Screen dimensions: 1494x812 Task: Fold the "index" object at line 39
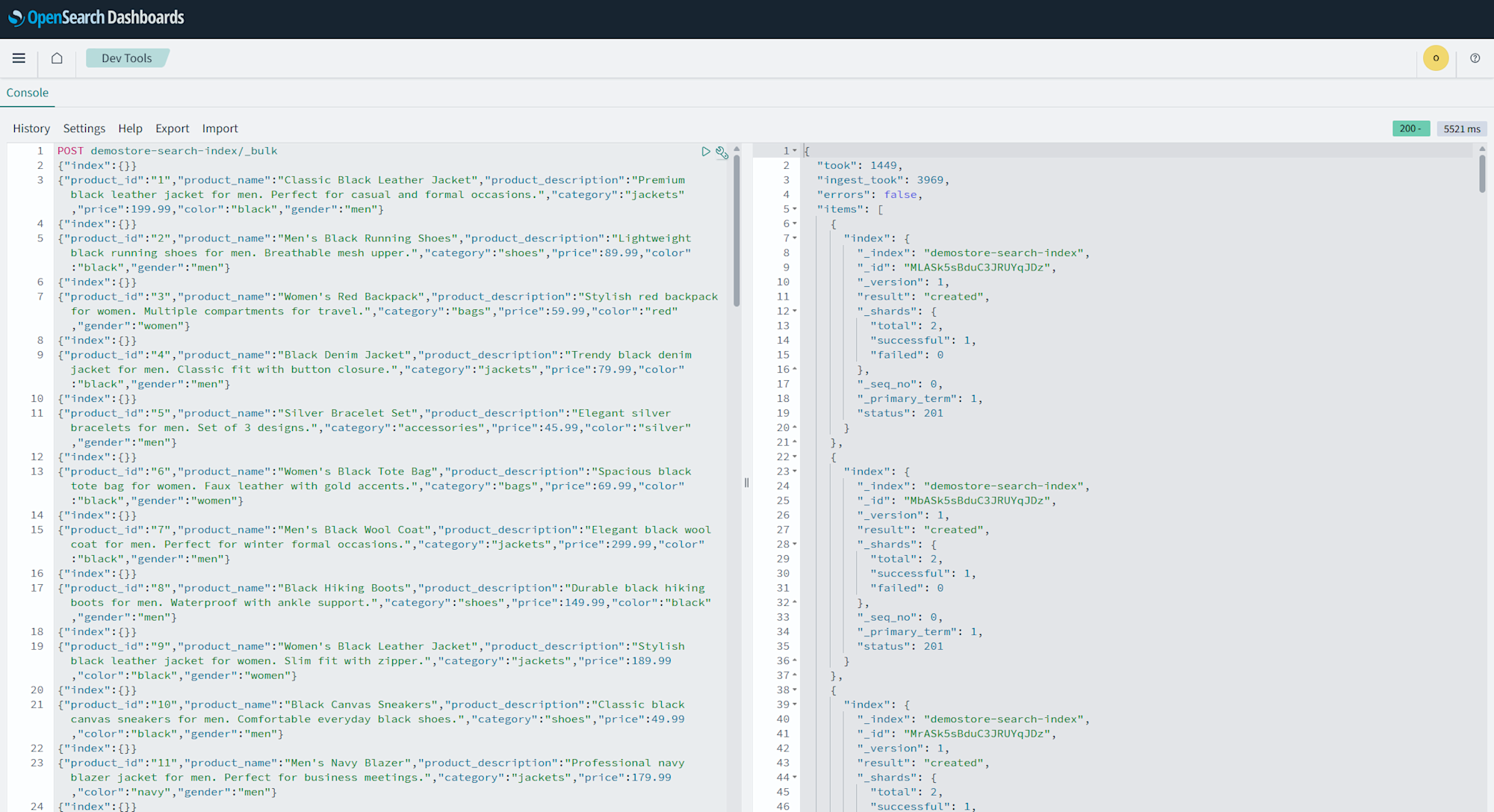click(x=795, y=704)
